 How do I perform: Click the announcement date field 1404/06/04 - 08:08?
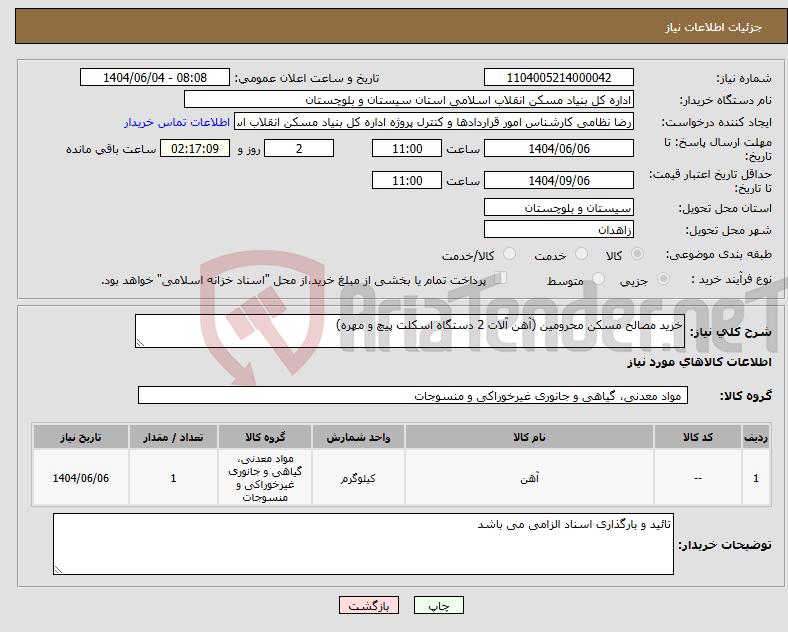(x=155, y=77)
